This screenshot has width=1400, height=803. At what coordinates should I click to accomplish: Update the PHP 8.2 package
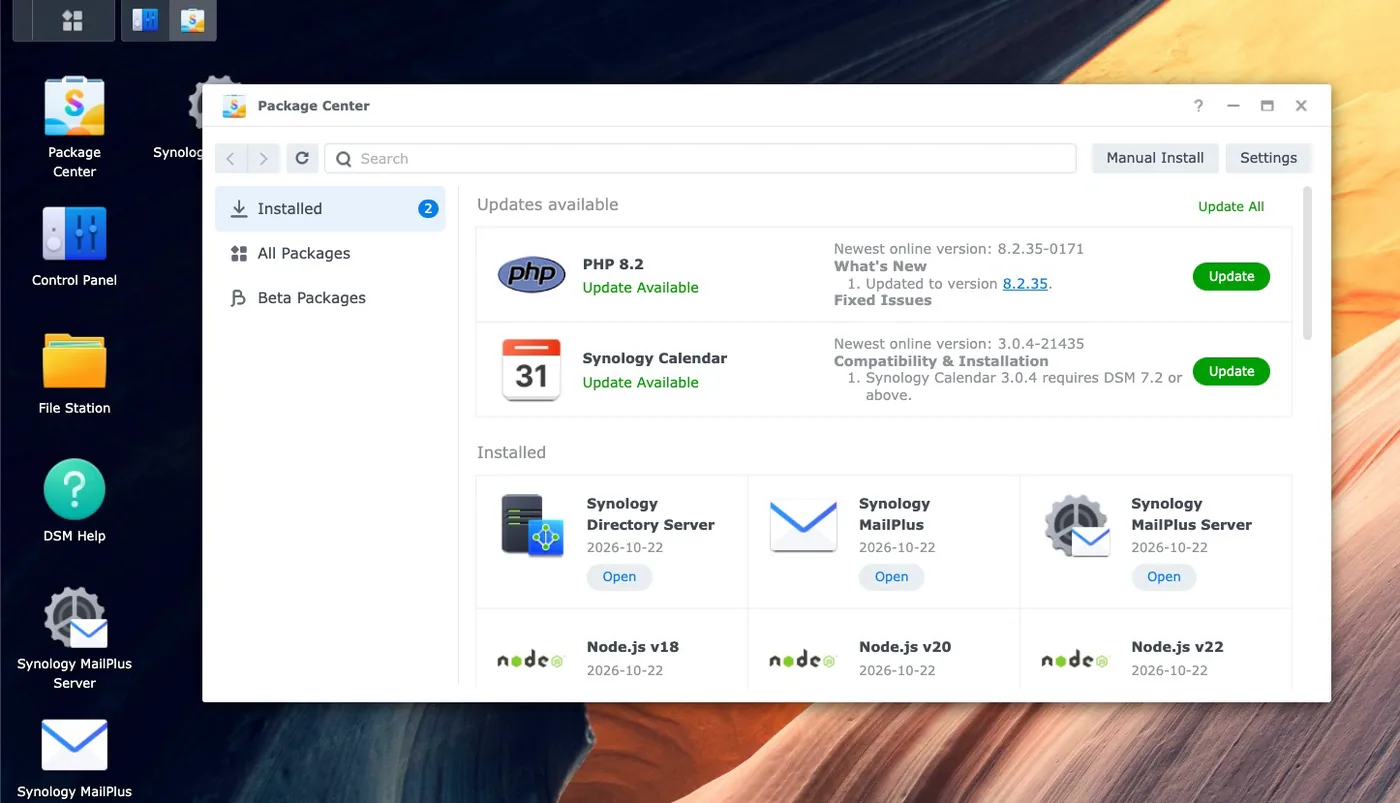coord(1231,277)
